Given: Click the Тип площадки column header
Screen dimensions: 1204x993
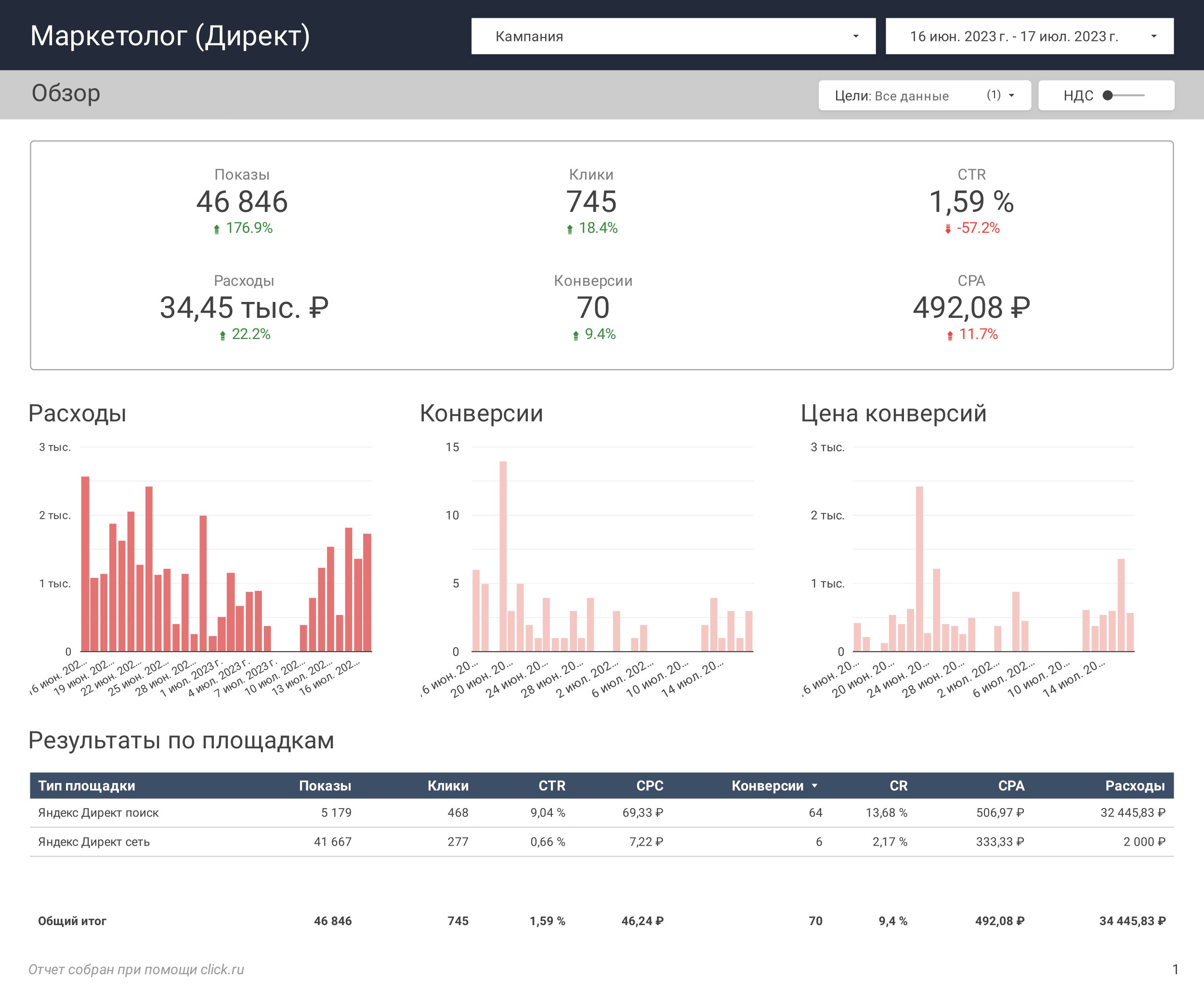Looking at the screenshot, I should pos(87,786).
